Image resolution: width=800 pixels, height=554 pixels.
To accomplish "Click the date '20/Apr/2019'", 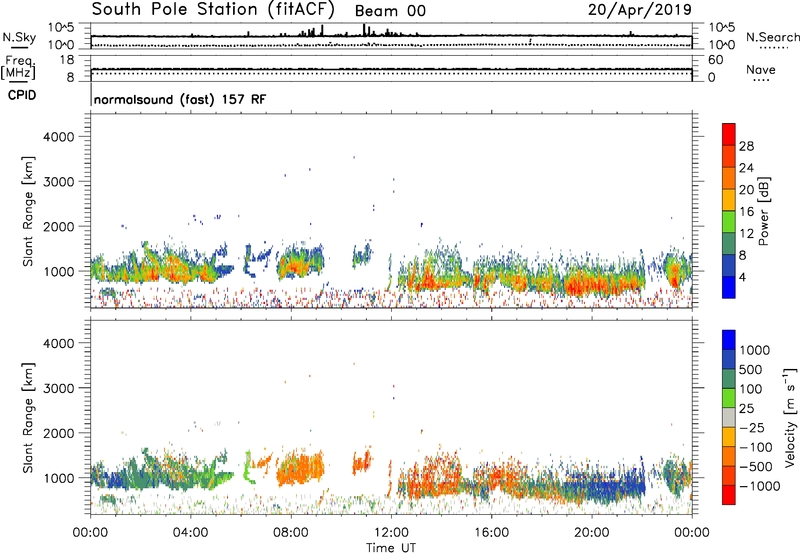I will coord(640,10).
